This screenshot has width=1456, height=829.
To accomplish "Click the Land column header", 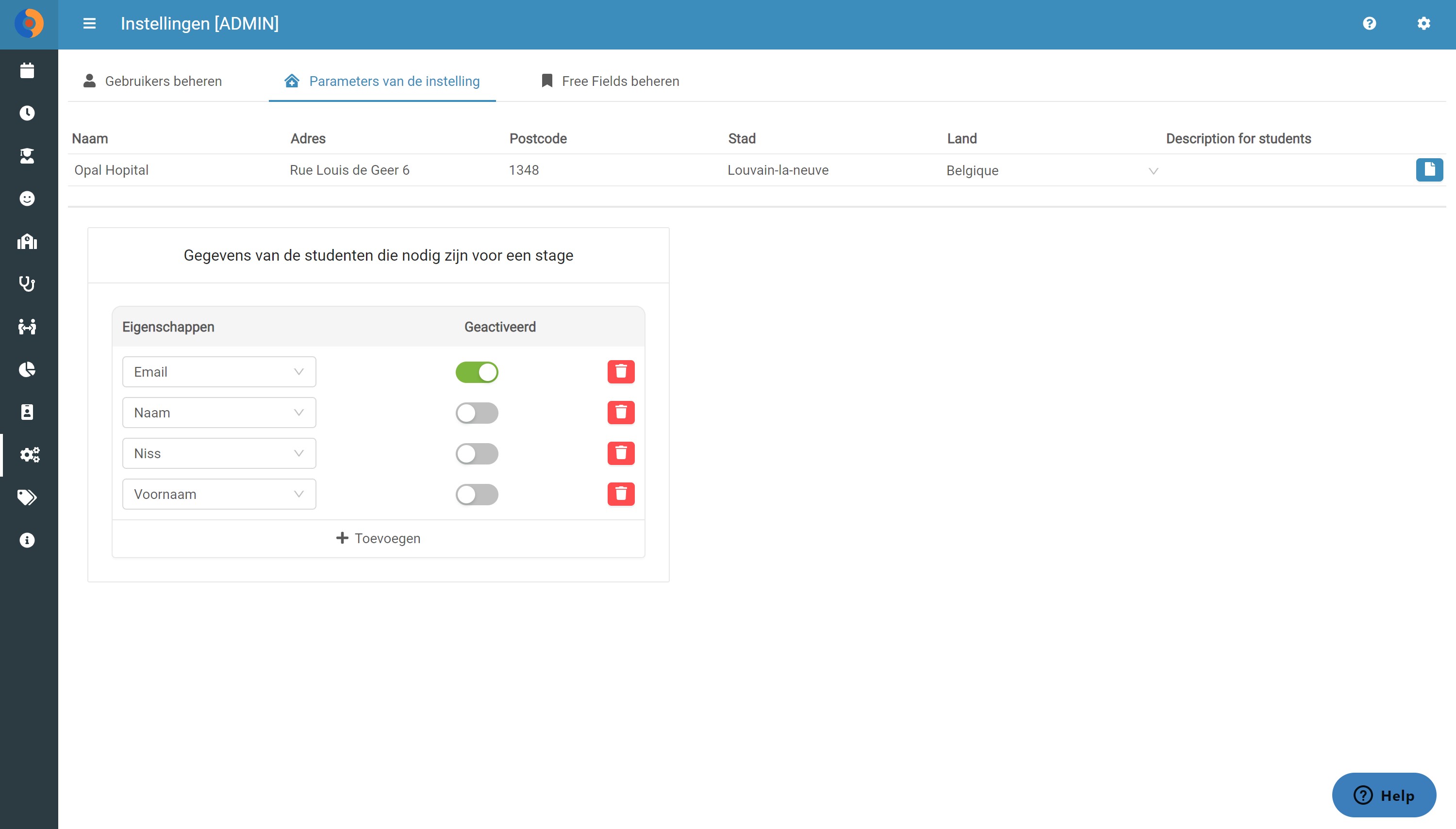I will click(x=962, y=139).
